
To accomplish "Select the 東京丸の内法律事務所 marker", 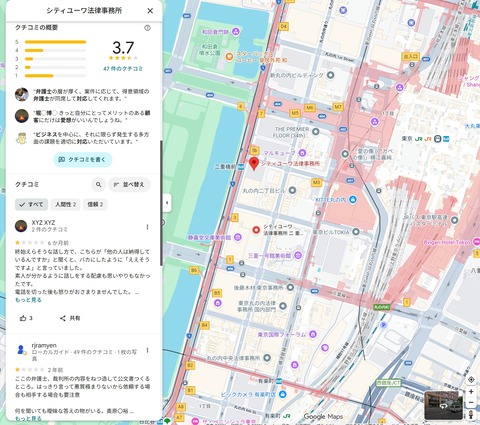I will (x=283, y=306).
